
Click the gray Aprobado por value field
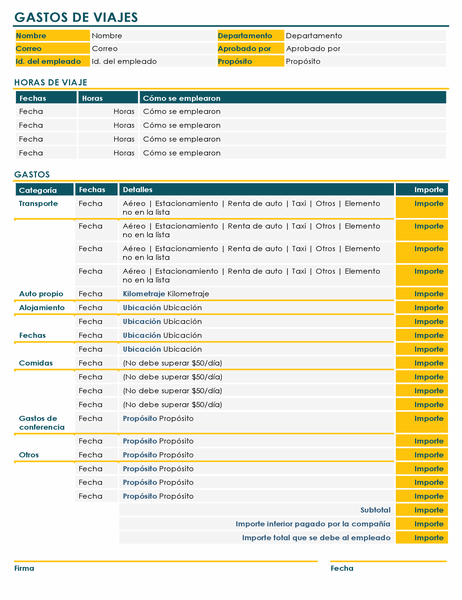[365, 49]
